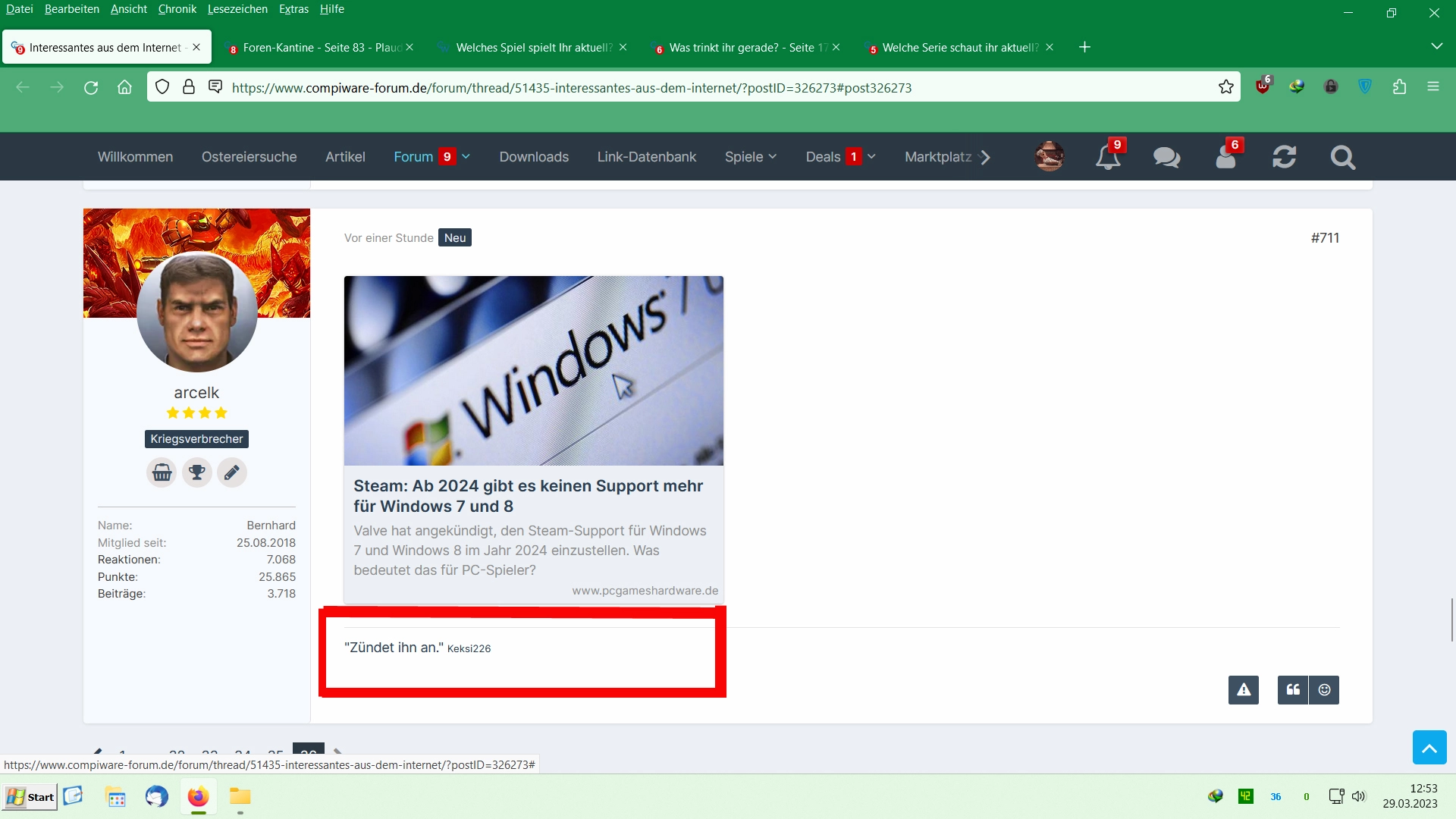Open the Artikel section

(345, 157)
